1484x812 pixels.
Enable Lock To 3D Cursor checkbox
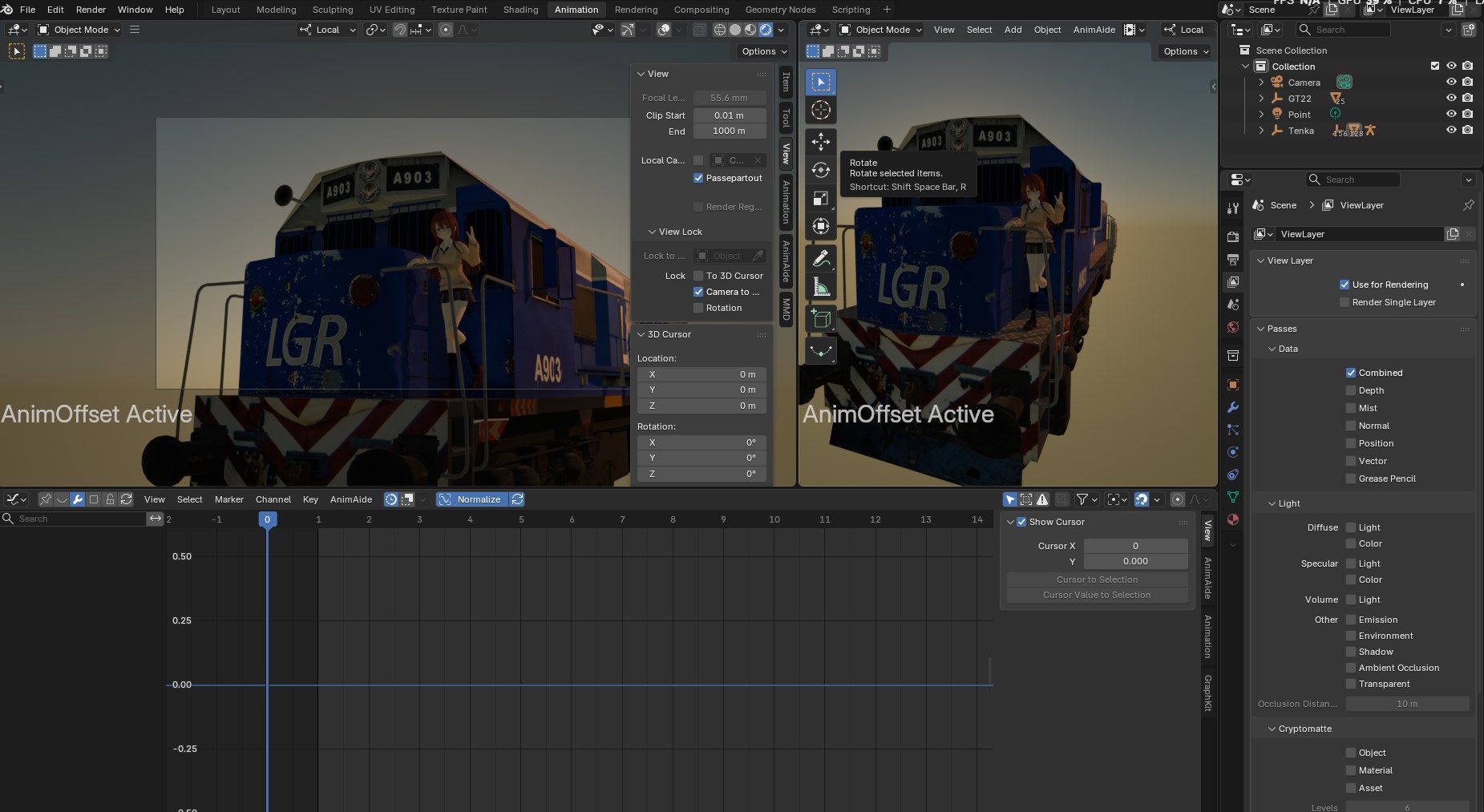(x=698, y=276)
